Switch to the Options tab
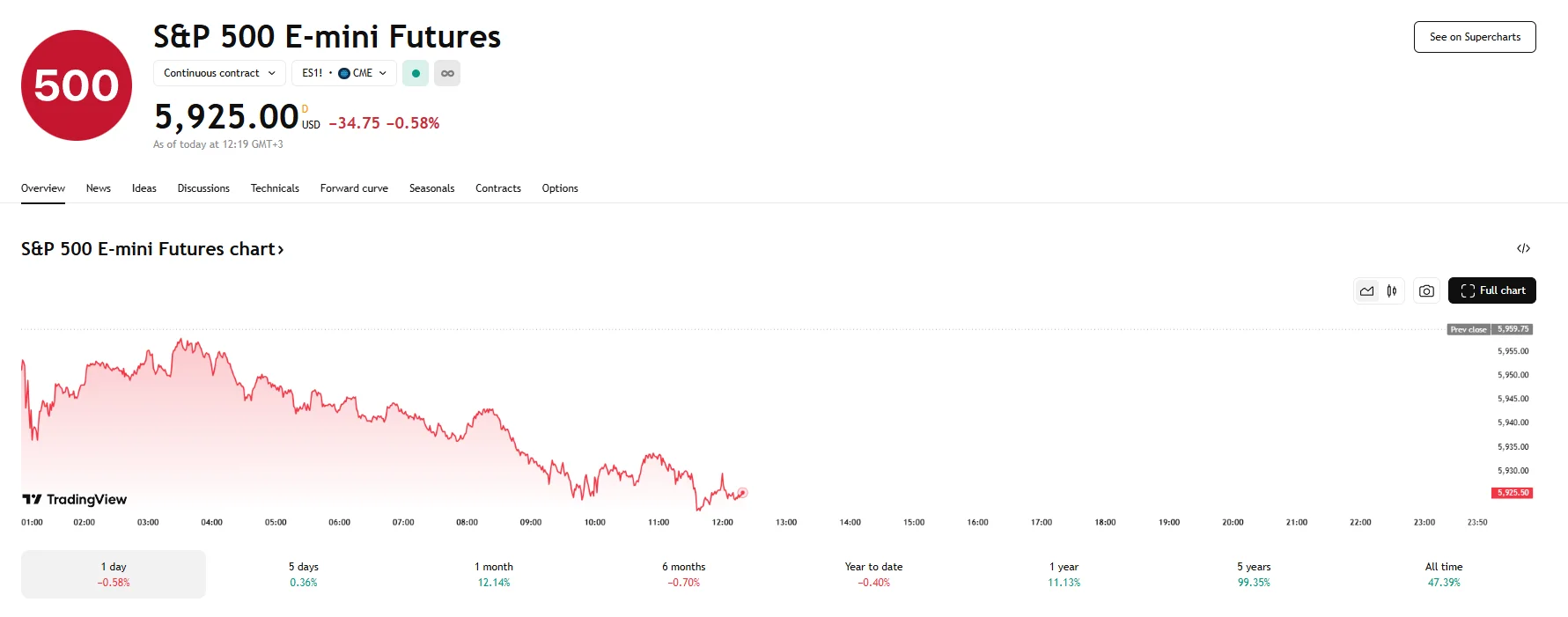1568x617 pixels. [x=560, y=188]
